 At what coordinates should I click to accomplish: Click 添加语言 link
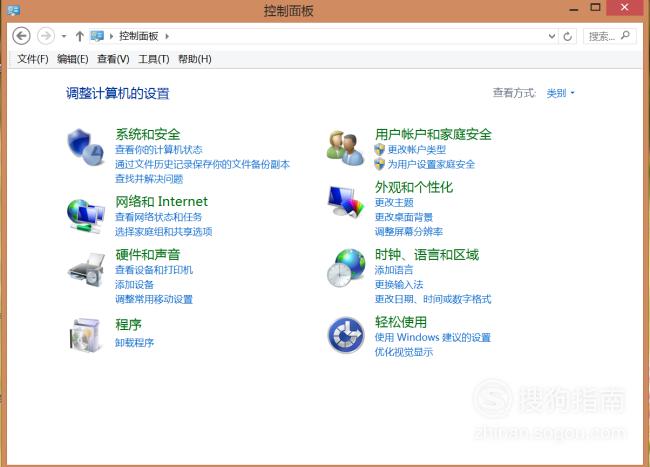coord(394,270)
